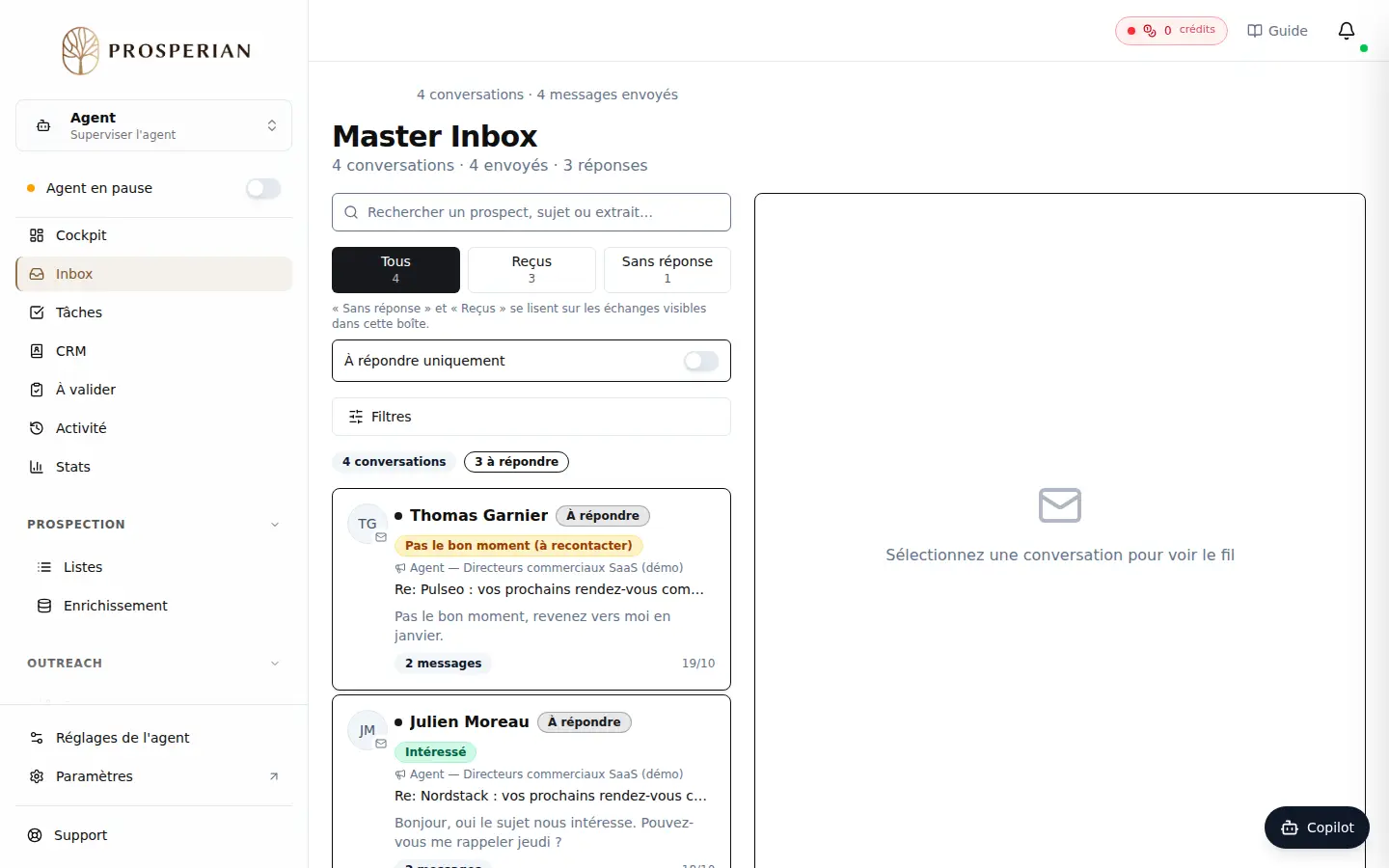Image resolution: width=1389 pixels, height=868 pixels.
Task: Click the Cockpit grid icon
Action: click(37, 235)
